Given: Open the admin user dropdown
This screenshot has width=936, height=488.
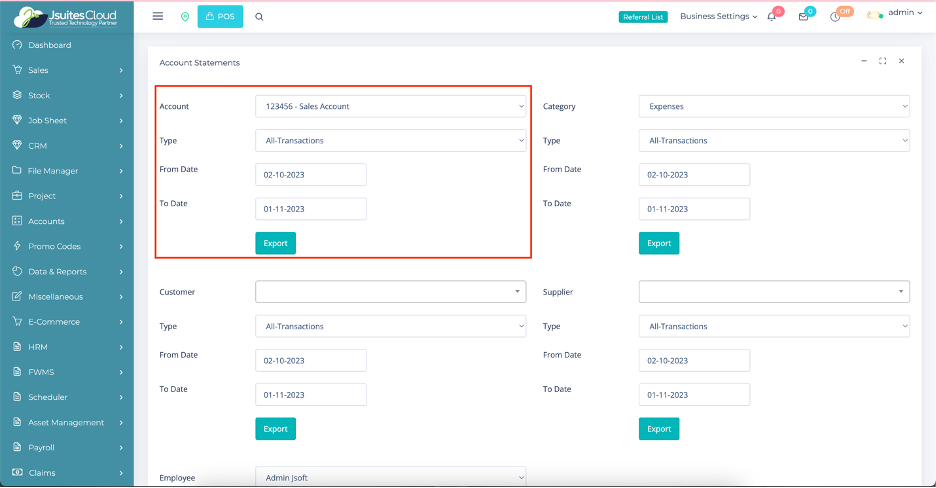Looking at the screenshot, I should coord(895,14).
